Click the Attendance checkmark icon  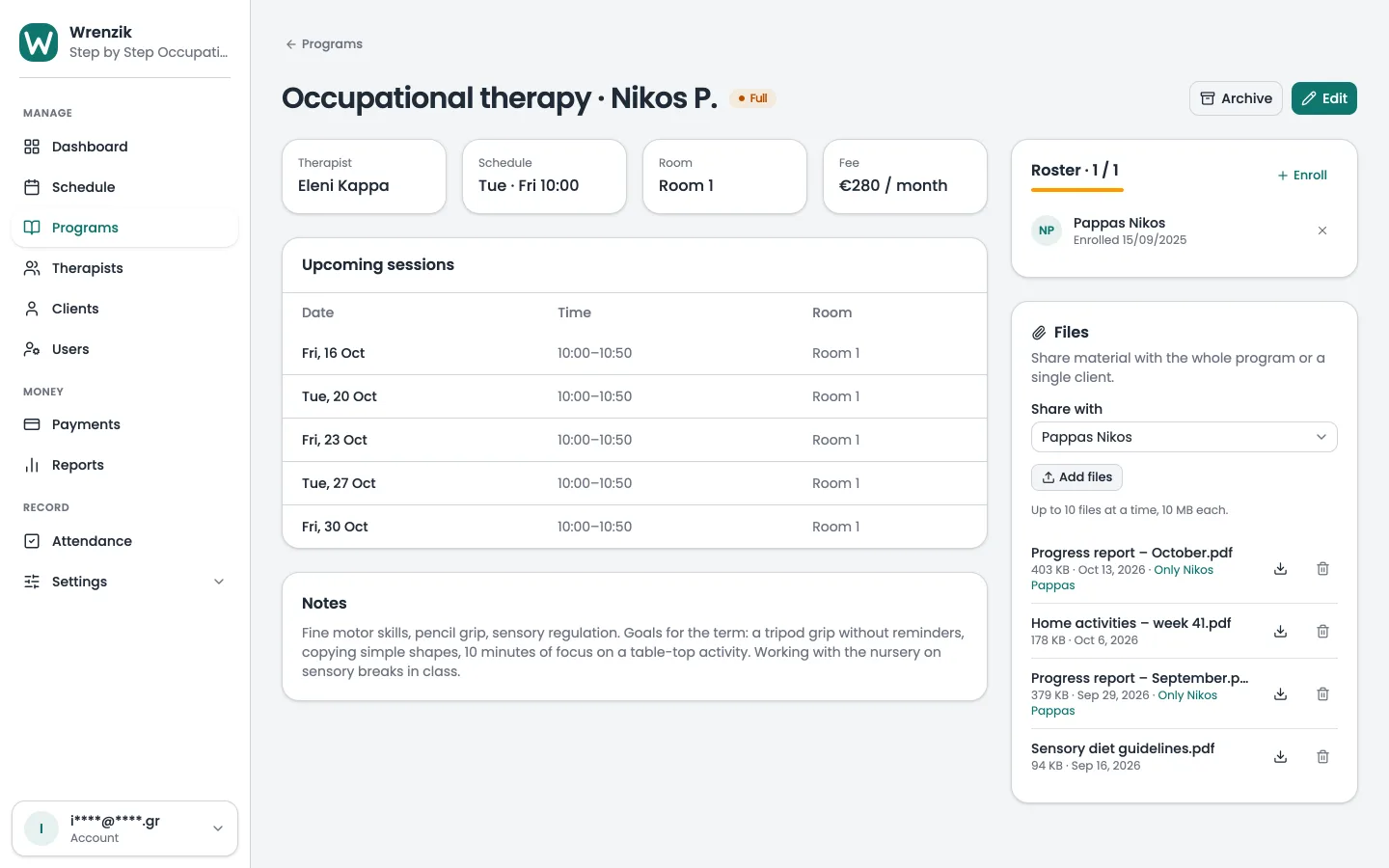tap(32, 541)
